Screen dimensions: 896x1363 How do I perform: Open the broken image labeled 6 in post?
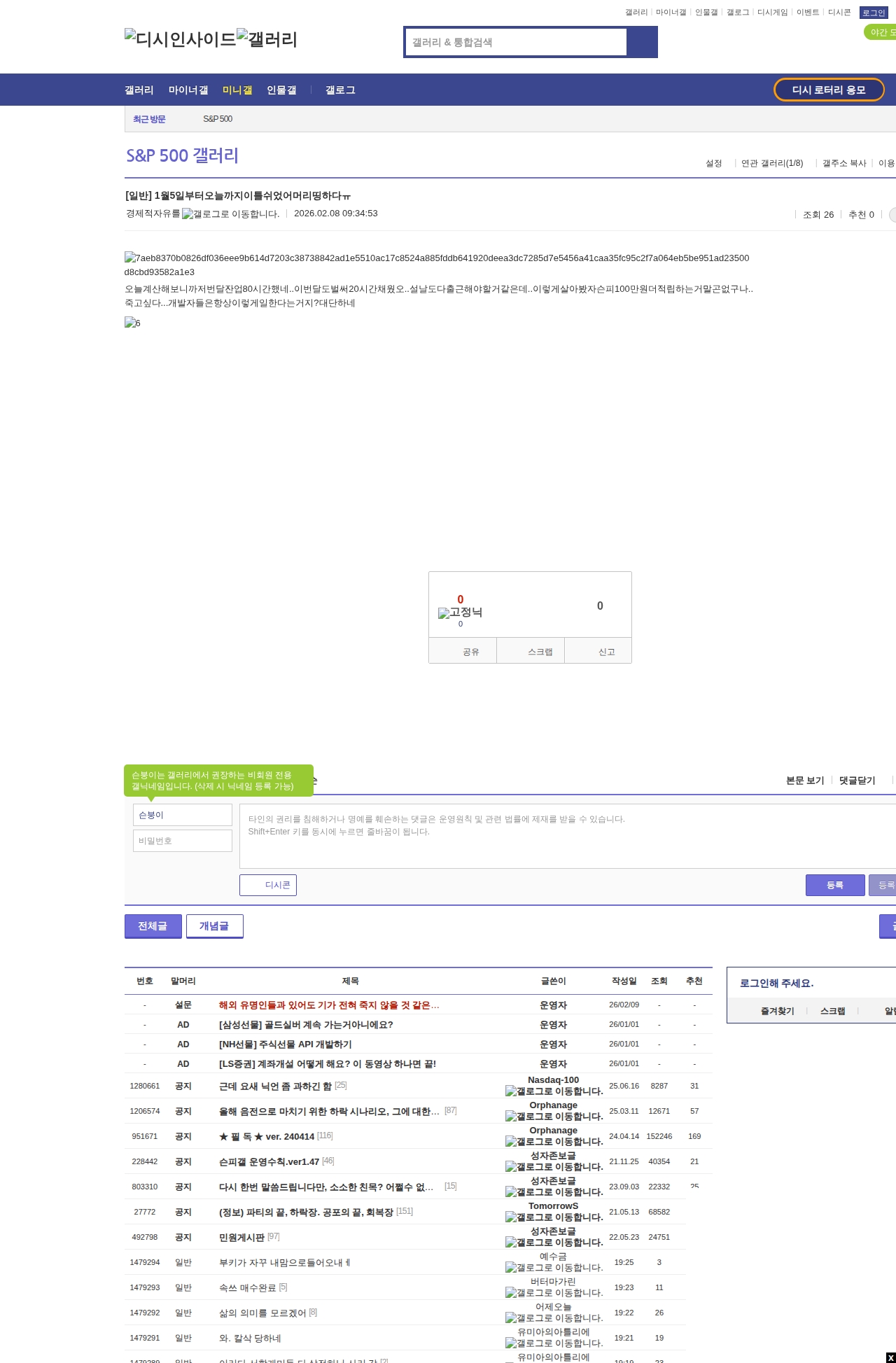(132, 323)
